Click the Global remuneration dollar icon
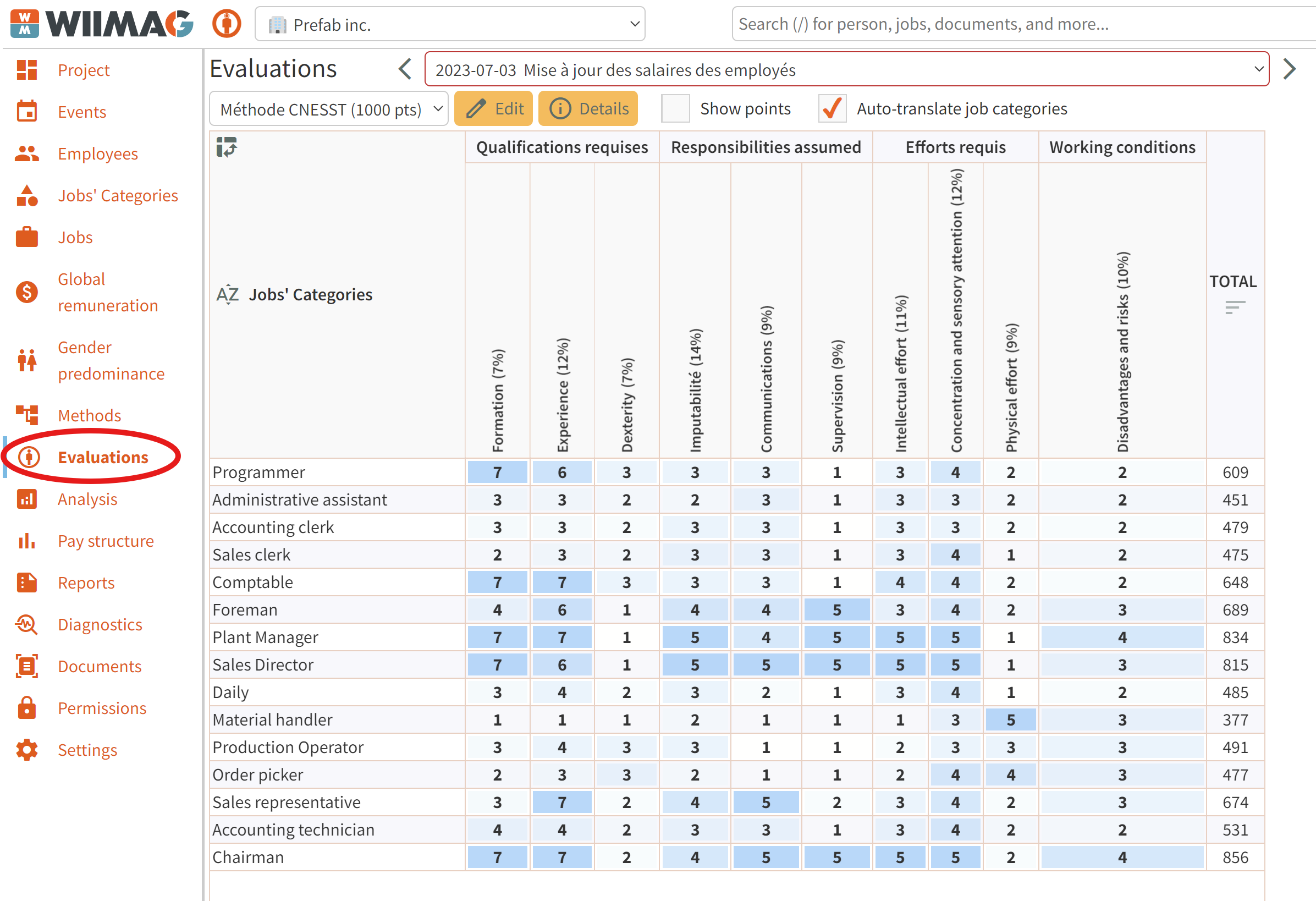Screen dimensions: 1316x901 click(x=26, y=292)
